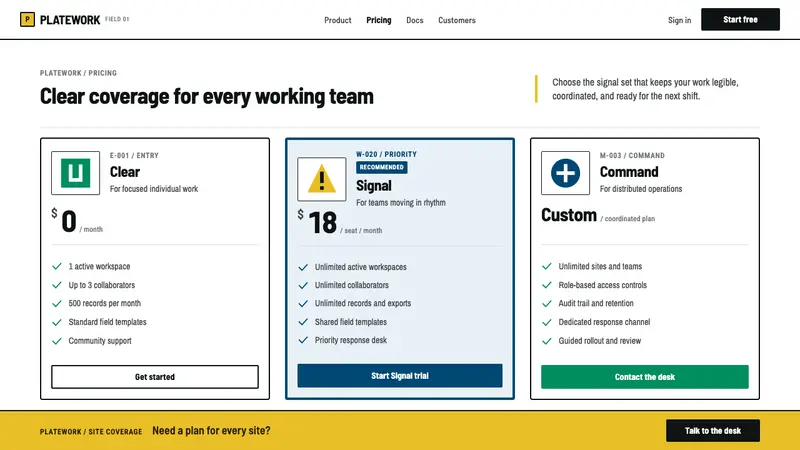Click the 'Custom' coordinated plan price
The height and width of the screenshot is (450, 800).
[x=598, y=215]
